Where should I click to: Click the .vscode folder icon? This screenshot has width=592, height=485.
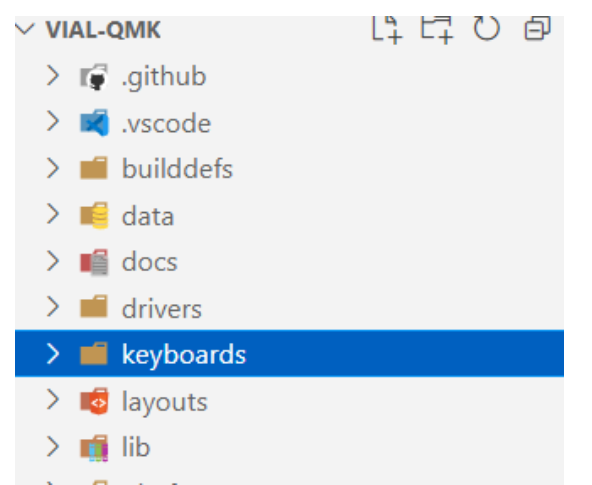pos(94,123)
